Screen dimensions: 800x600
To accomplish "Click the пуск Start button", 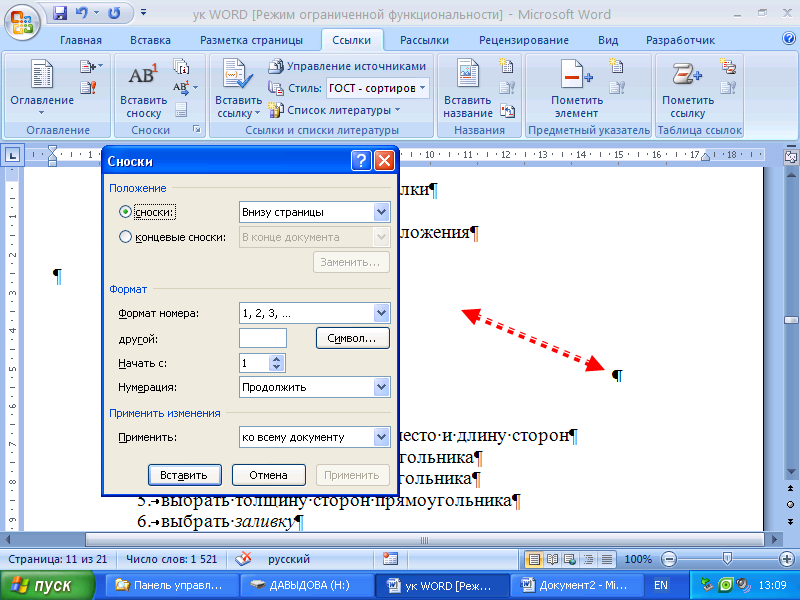I will (47, 586).
